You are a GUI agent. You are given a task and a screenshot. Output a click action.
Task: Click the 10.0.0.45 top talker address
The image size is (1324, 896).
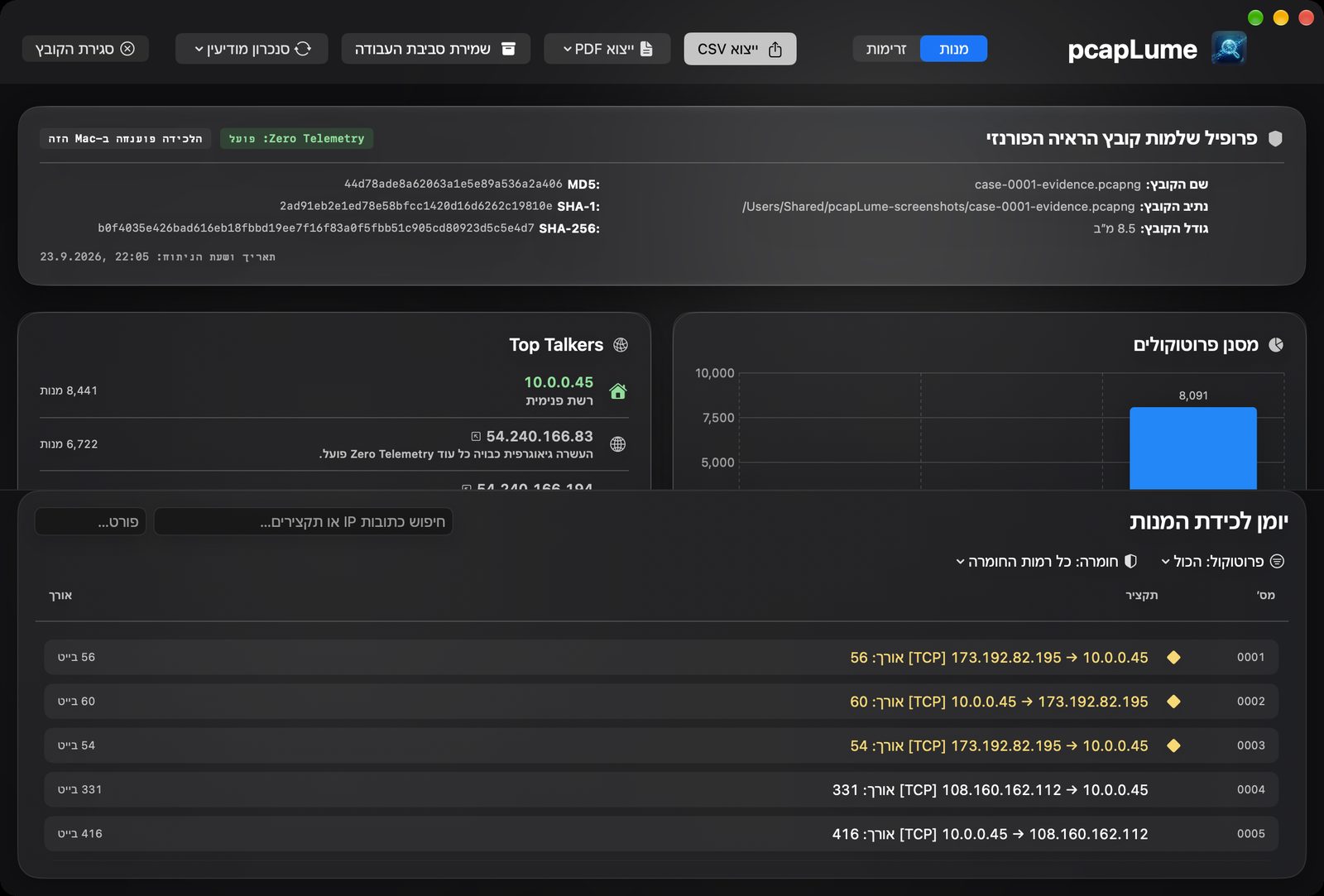[559, 382]
